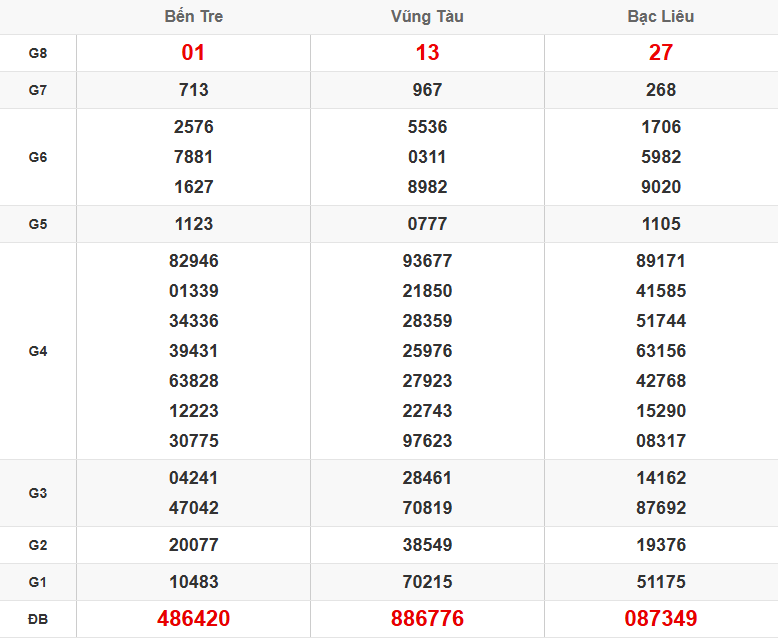Click the red G8 number 13
Image resolution: width=778 pixels, height=638 pixels.
[427, 53]
